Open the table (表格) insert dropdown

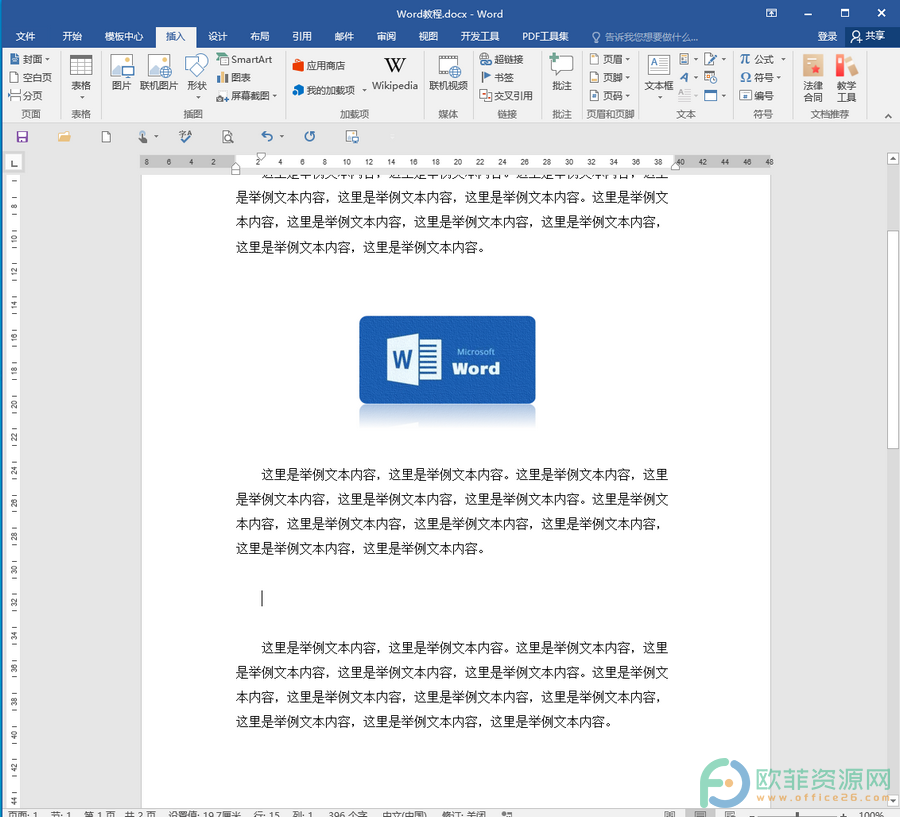(81, 78)
